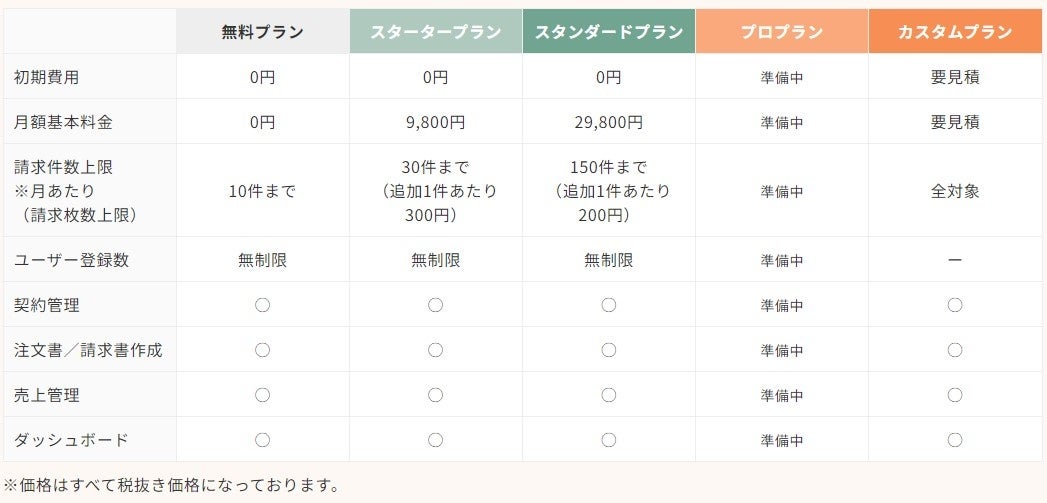Screen dimensions: 1047x503
Task: Click the 契約管理 circle under 無料プラン
Action: (x=262, y=305)
